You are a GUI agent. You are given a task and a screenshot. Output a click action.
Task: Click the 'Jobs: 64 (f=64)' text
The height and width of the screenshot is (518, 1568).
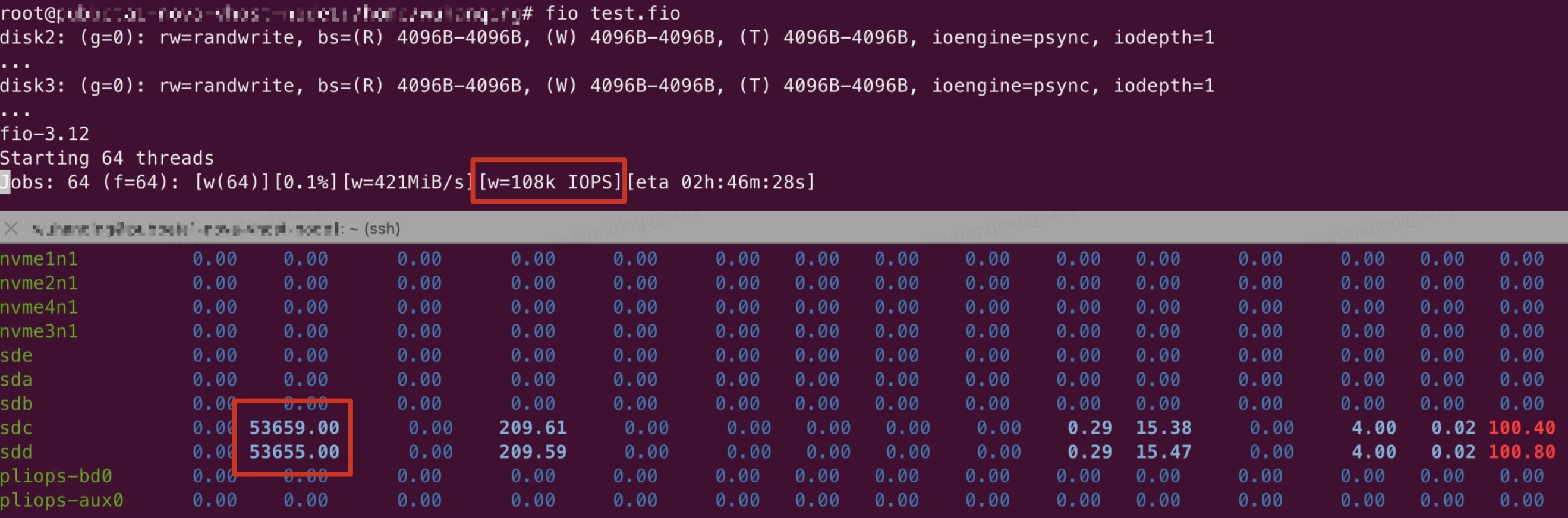point(90,182)
